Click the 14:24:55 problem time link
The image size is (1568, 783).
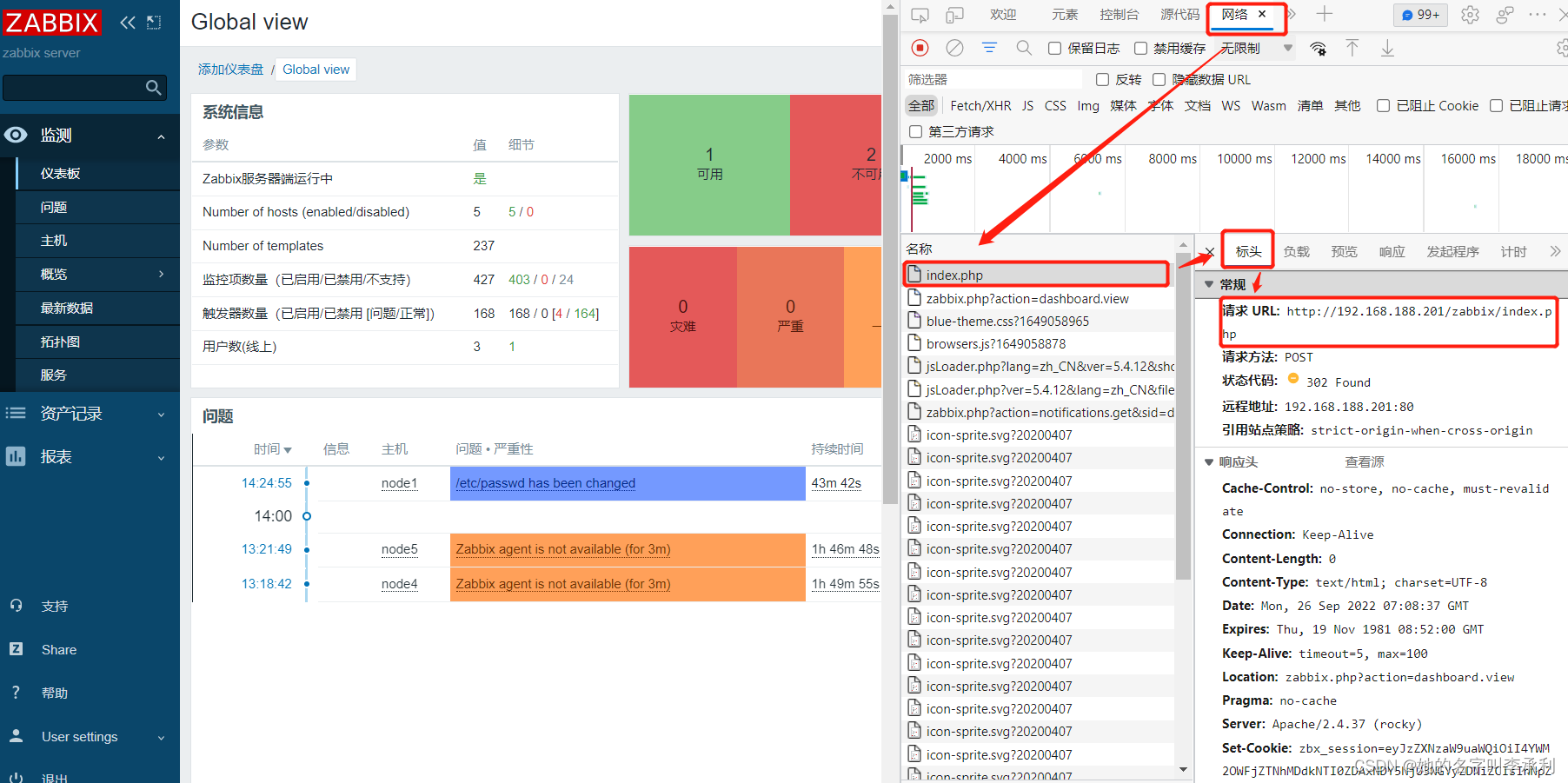point(267,483)
